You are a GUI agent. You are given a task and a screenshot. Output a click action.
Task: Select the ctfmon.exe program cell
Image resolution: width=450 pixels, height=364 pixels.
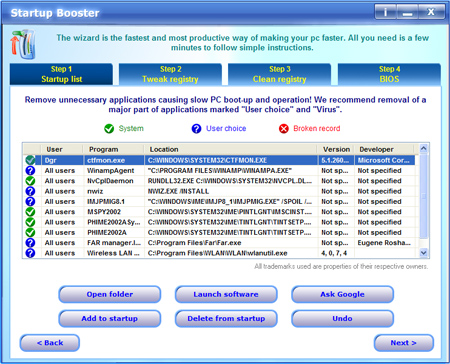click(x=114, y=160)
